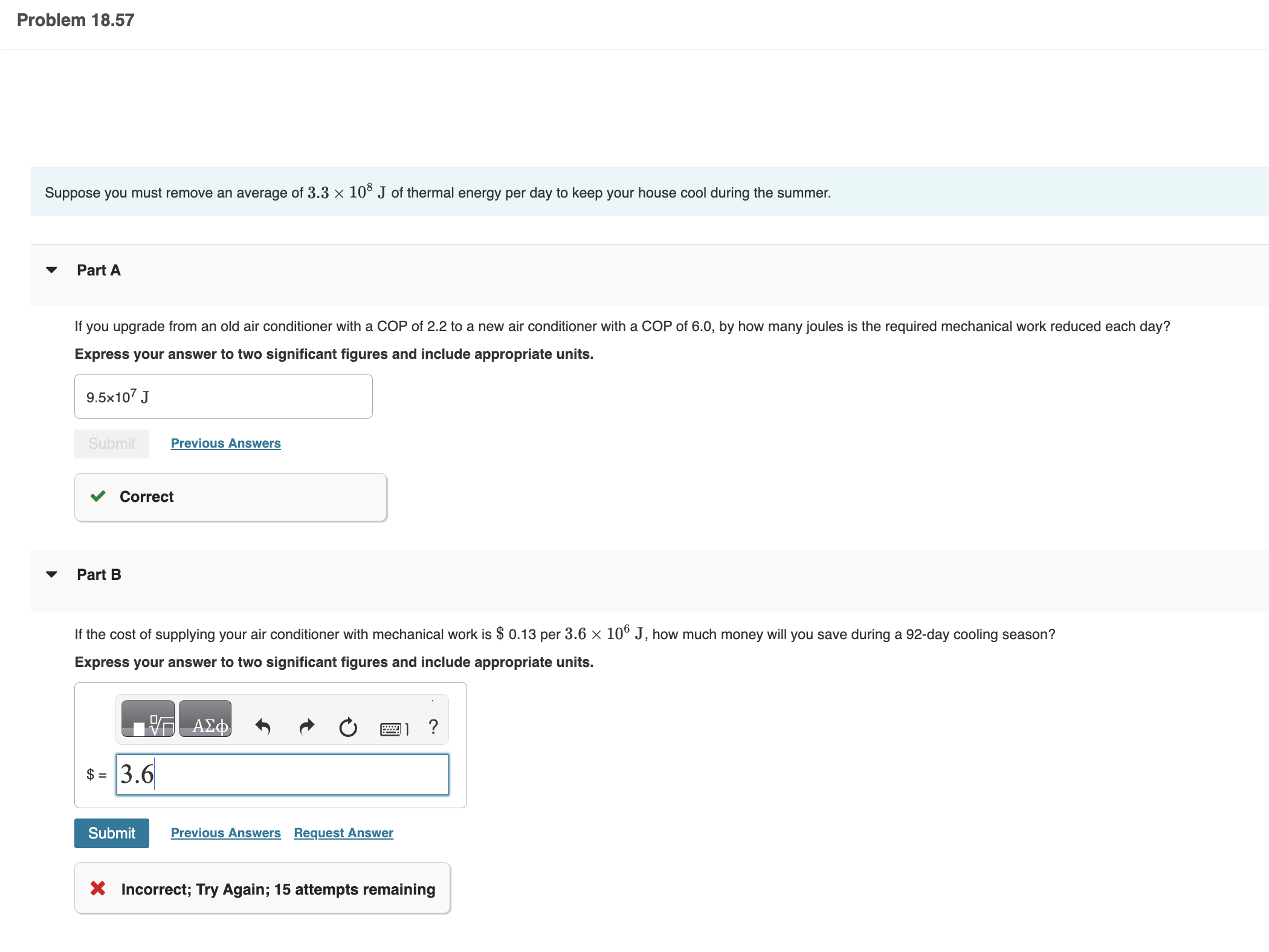Select the Part A answer box showing 9.5x10^7 J
Screen dimensions: 1269x952
pyautogui.click(x=223, y=396)
